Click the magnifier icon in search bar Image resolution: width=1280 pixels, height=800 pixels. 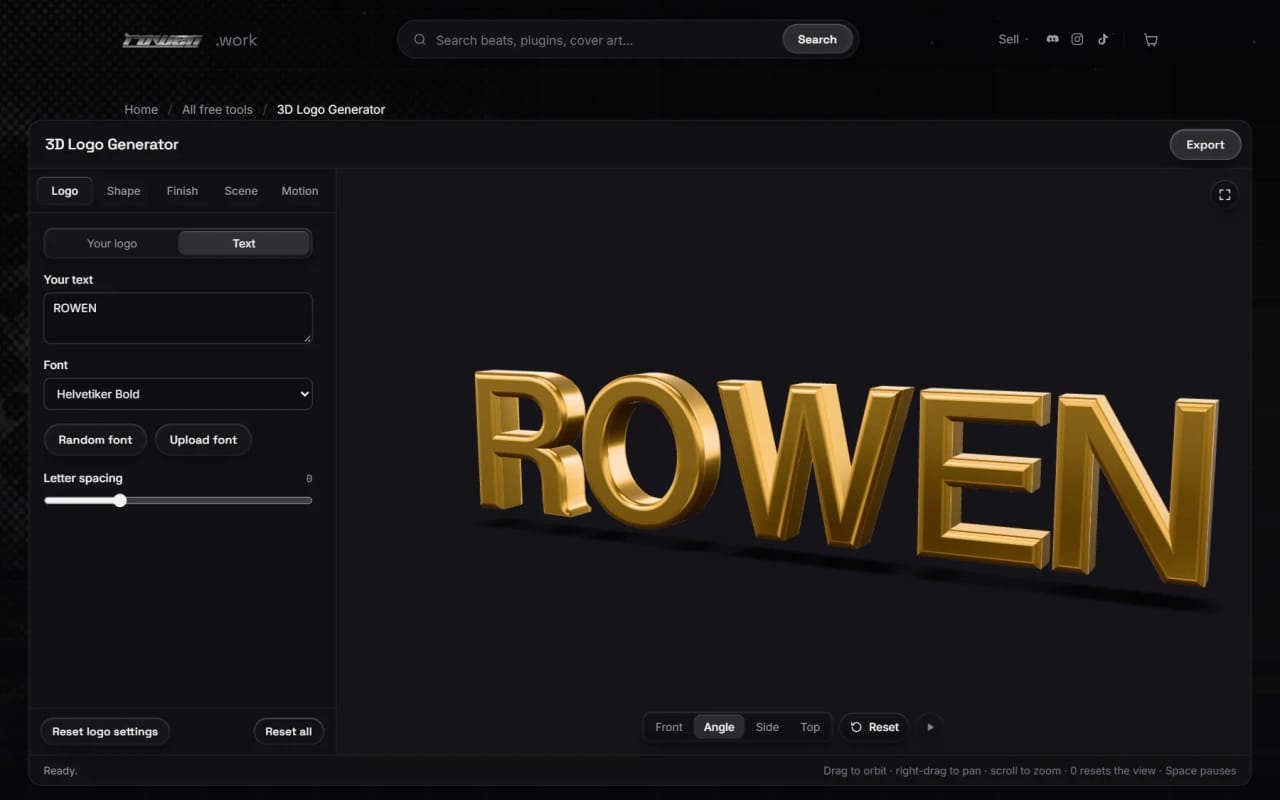[419, 40]
